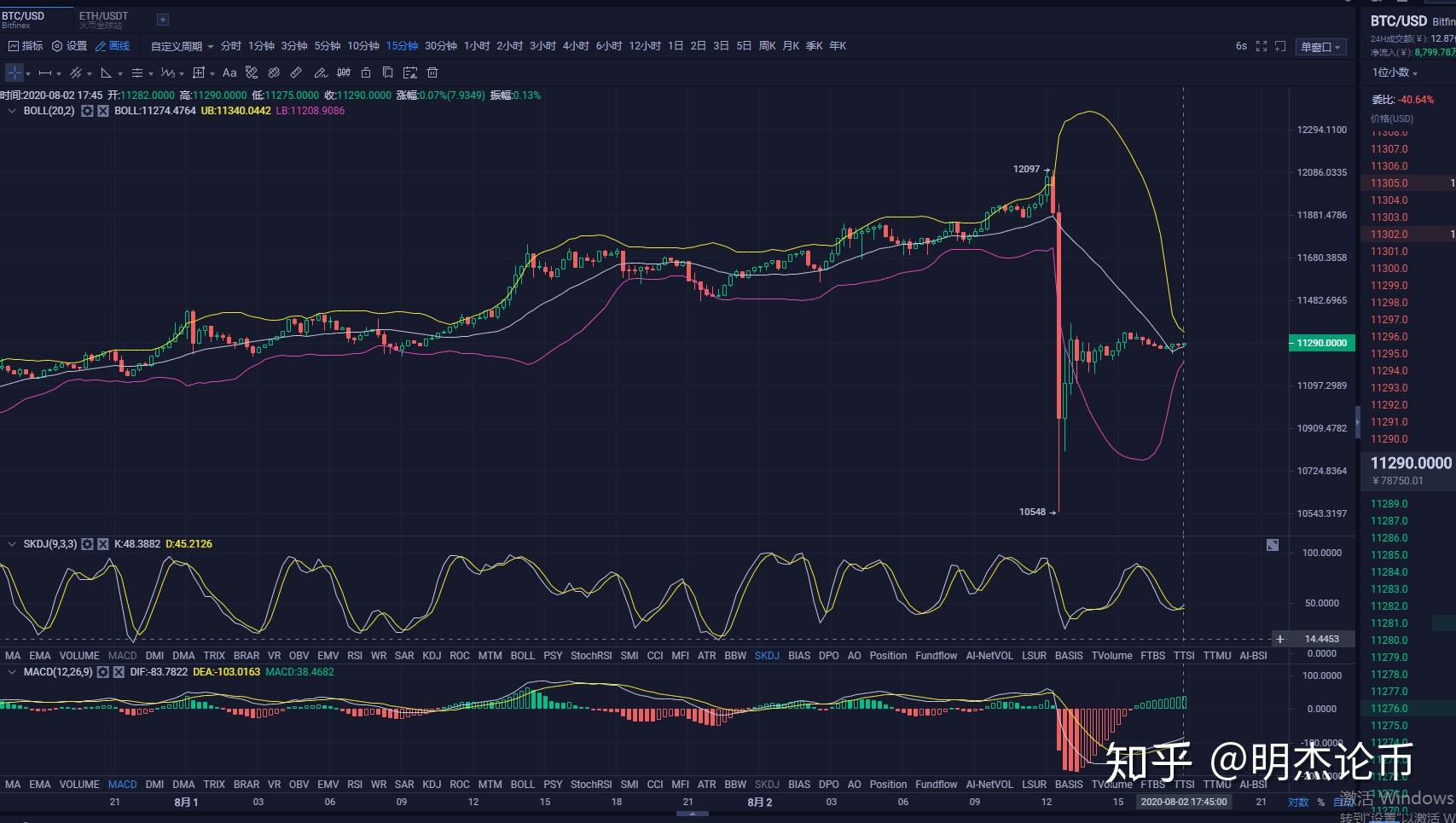Image resolution: width=1456 pixels, height=823 pixels.
Task: Open the 自定义周期 custom period dropdown
Action: coord(182,46)
